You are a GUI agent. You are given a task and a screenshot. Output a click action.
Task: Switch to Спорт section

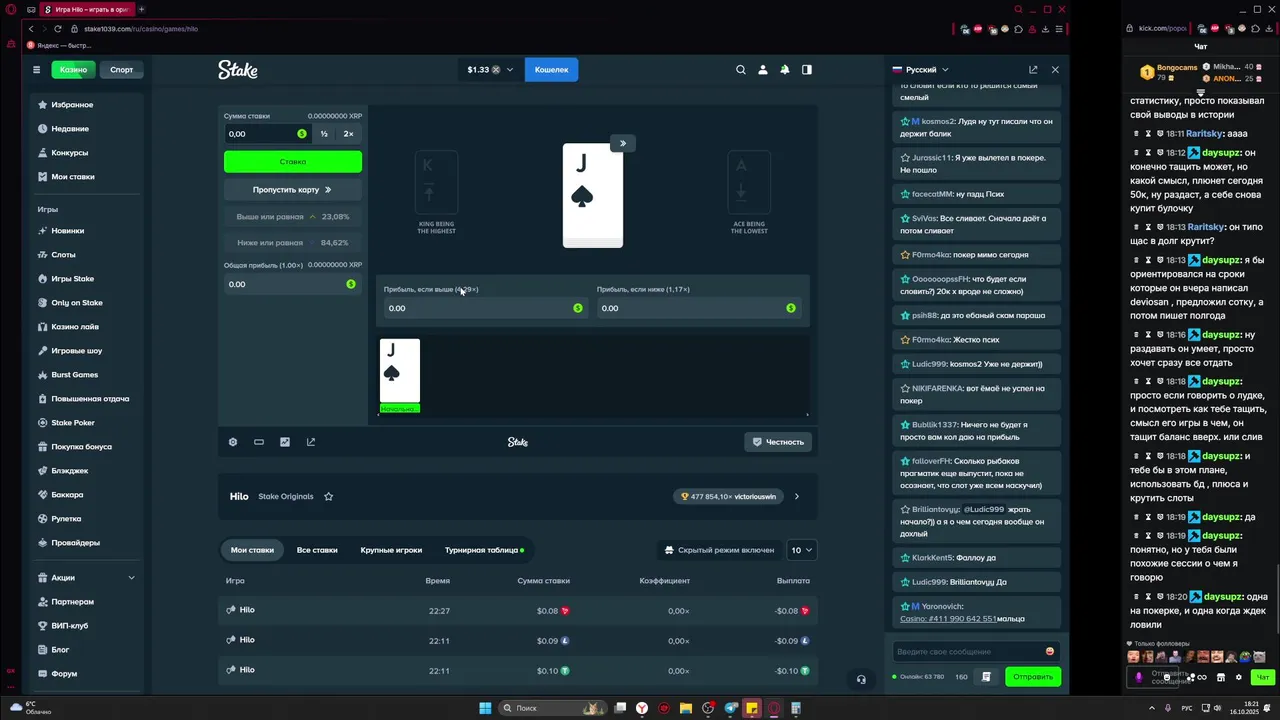click(x=122, y=70)
